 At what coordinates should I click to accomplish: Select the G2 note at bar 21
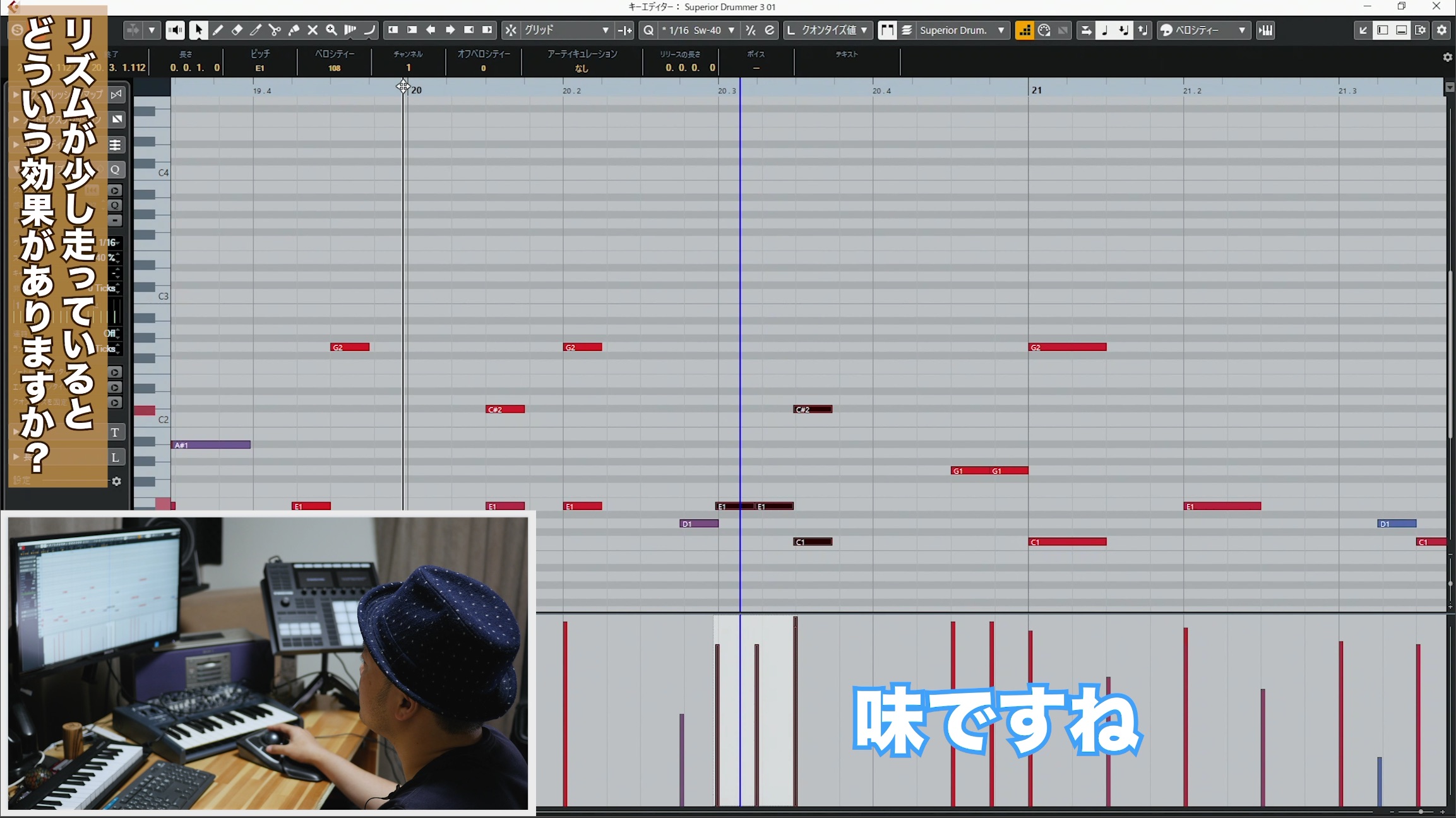click(1068, 347)
